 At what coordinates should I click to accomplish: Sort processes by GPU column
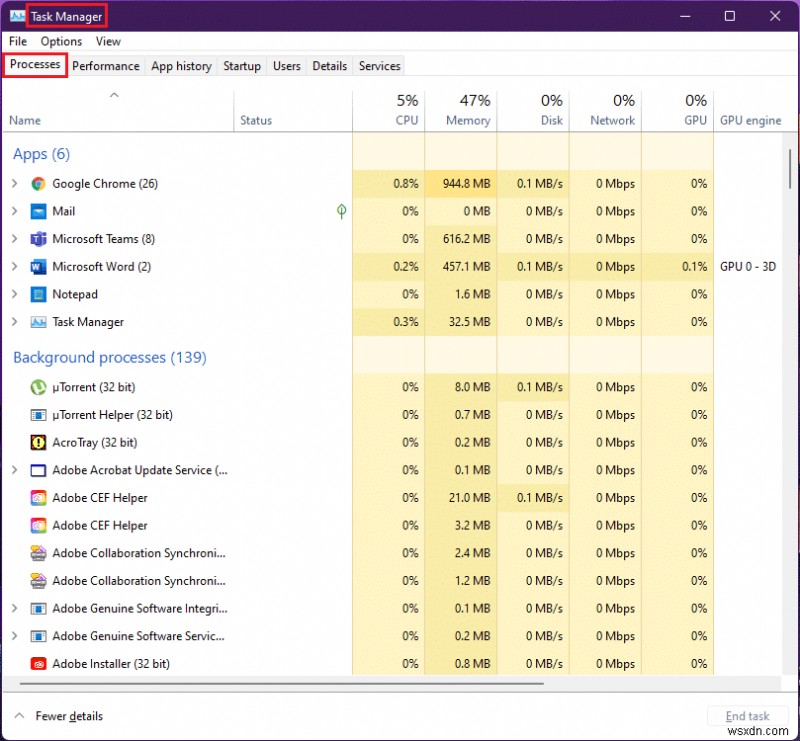point(678,111)
